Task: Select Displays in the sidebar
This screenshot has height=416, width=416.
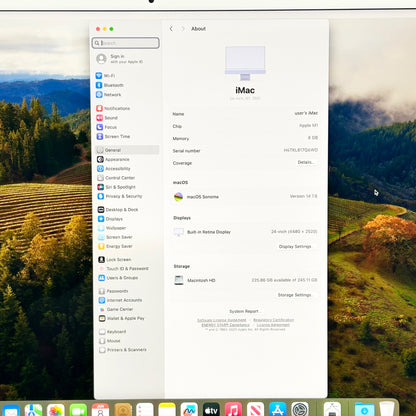Action: 110,219
